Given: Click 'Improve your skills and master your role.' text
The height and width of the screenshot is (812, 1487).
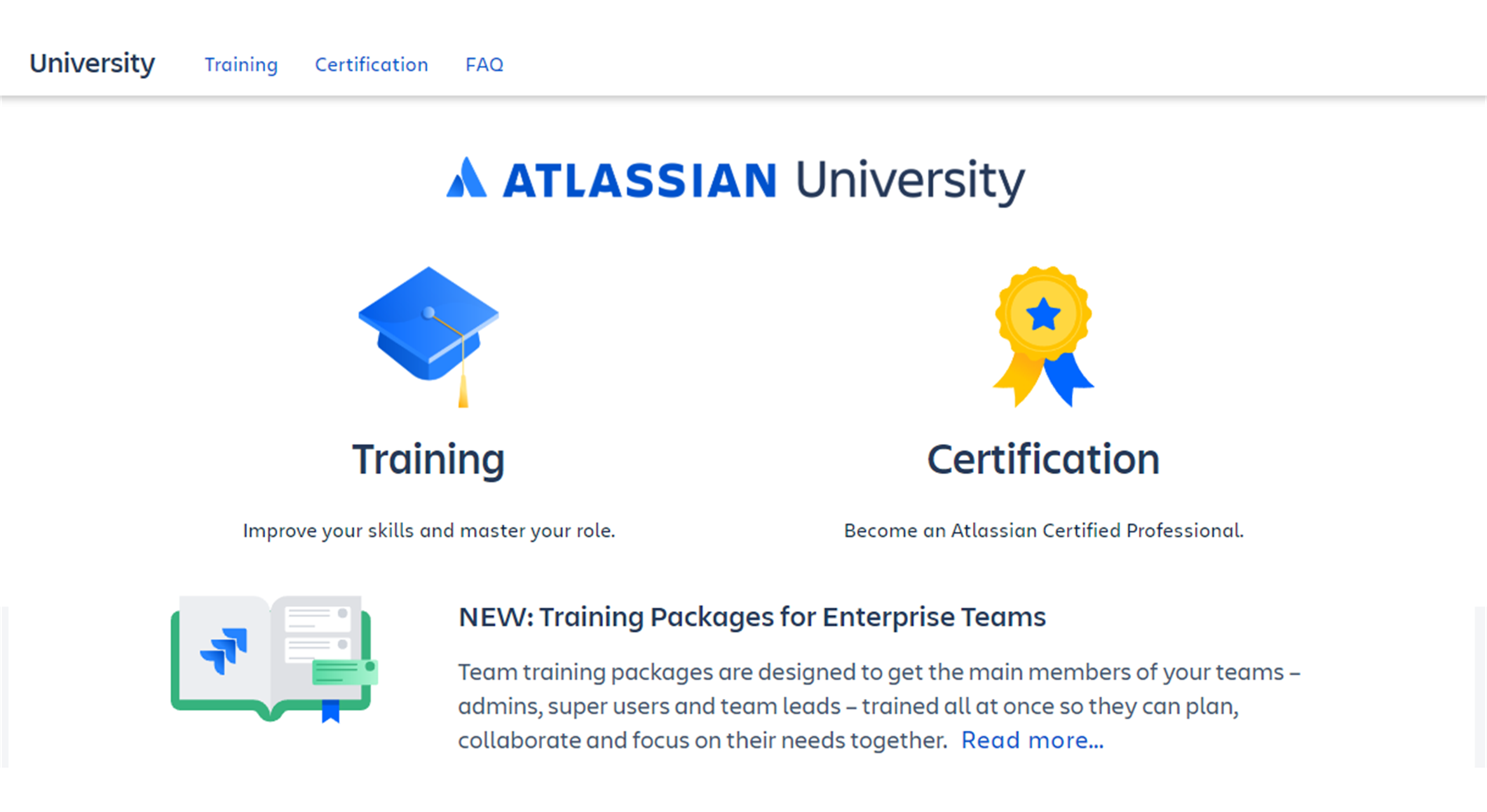Looking at the screenshot, I should pos(429,531).
